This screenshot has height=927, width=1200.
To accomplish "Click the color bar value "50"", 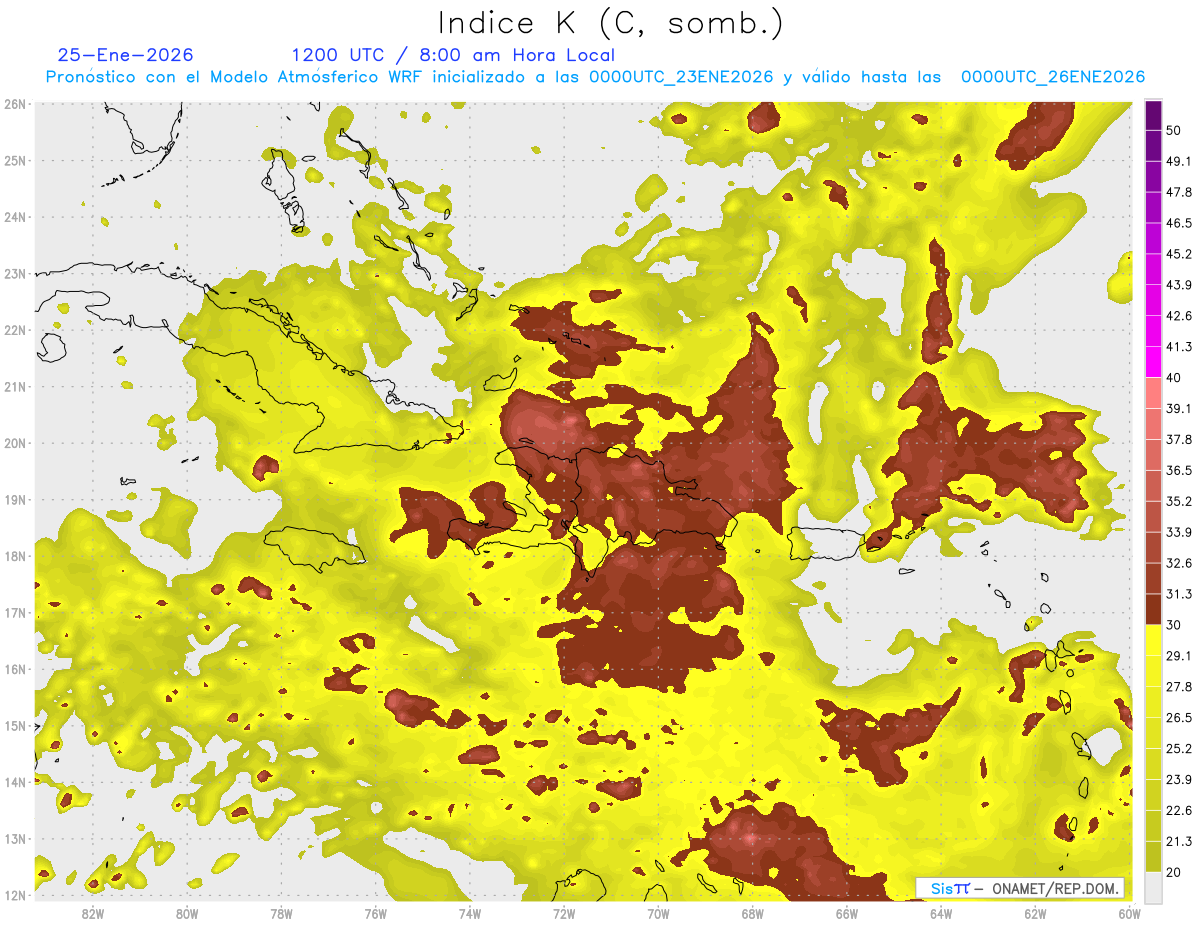I will [1174, 130].
